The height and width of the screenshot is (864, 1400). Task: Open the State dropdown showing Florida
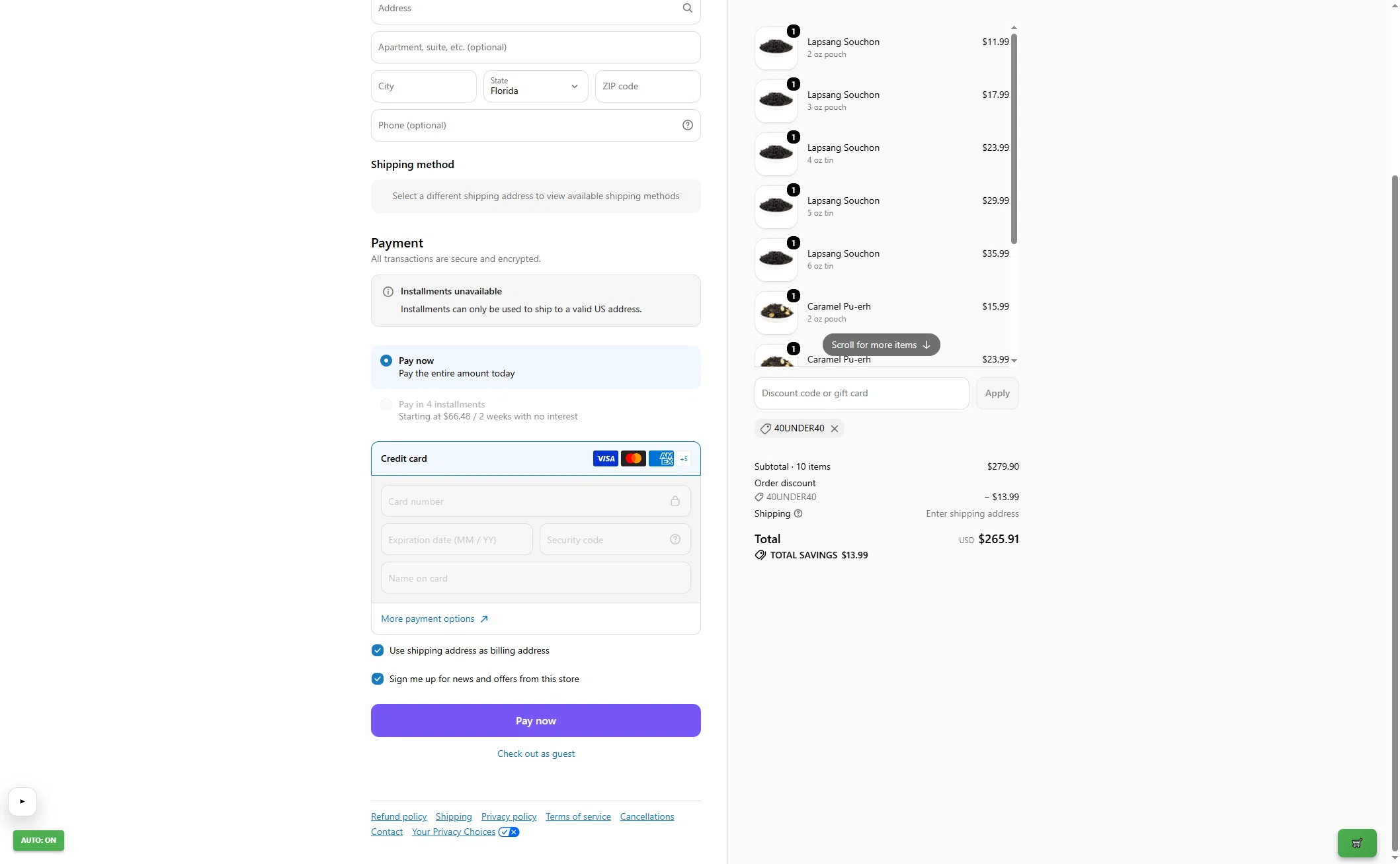[536, 86]
